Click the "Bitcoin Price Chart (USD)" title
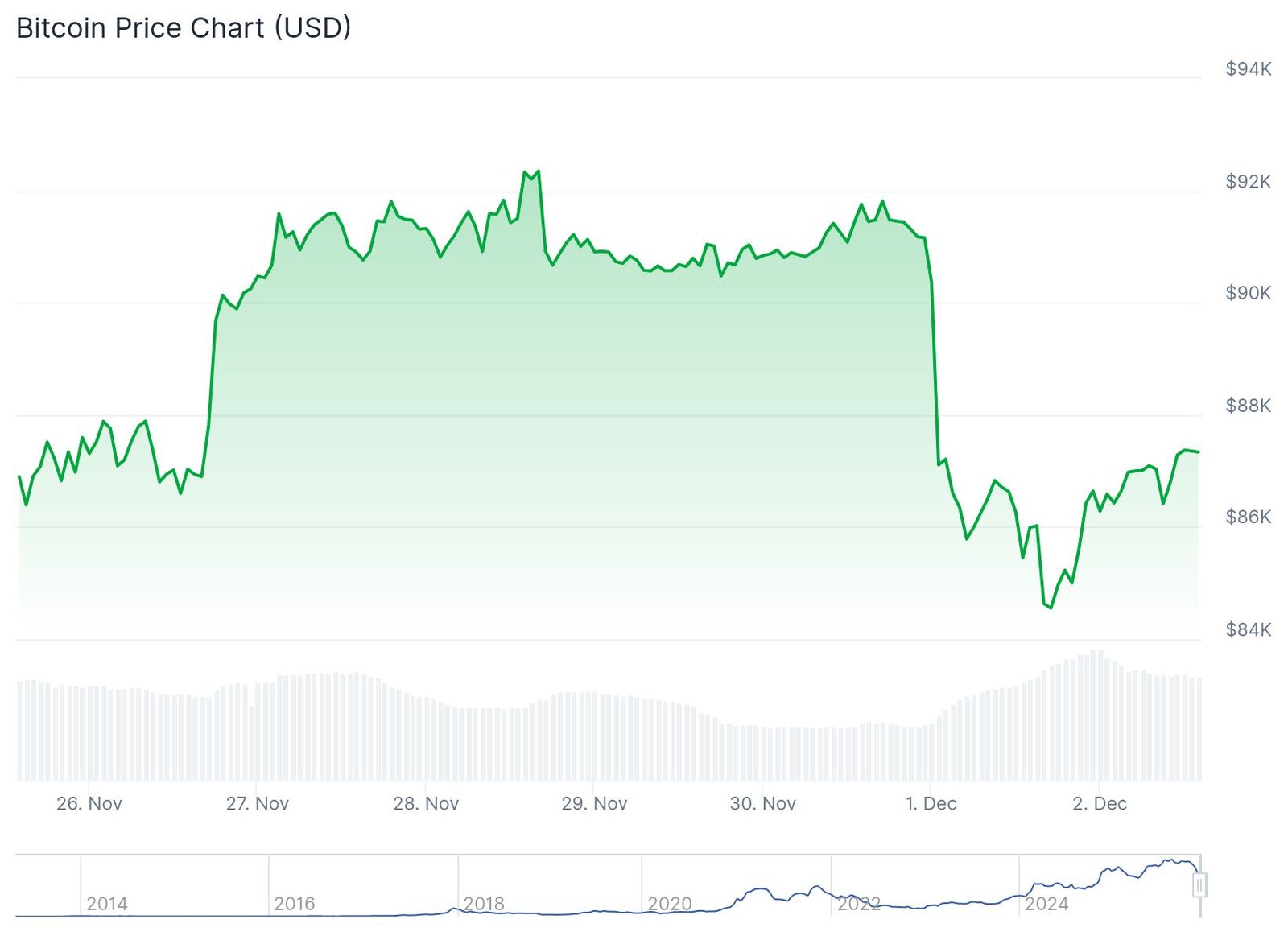The image size is (1288, 940). pos(184,28)
